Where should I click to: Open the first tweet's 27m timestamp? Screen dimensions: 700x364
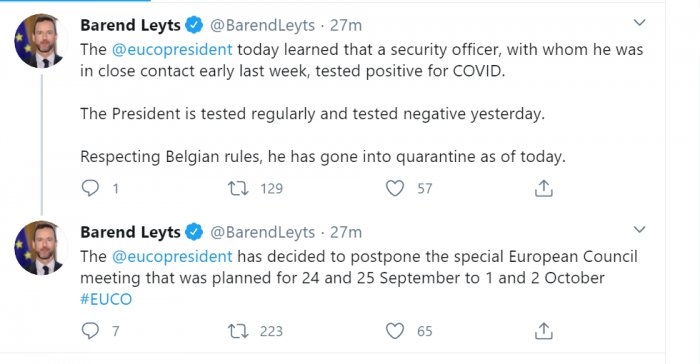pyautogui.click(x=346, y=25)
